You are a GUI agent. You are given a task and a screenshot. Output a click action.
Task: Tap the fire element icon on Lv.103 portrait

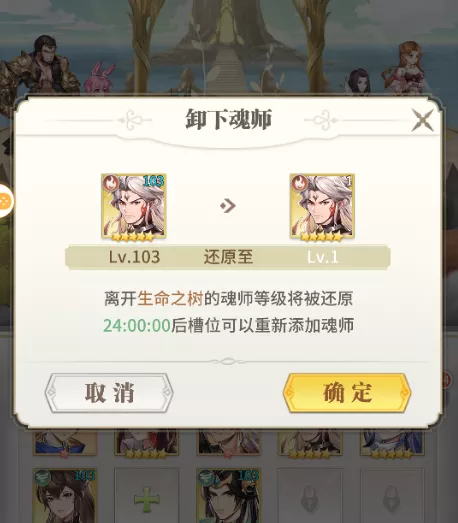click(x=110, y=183)
